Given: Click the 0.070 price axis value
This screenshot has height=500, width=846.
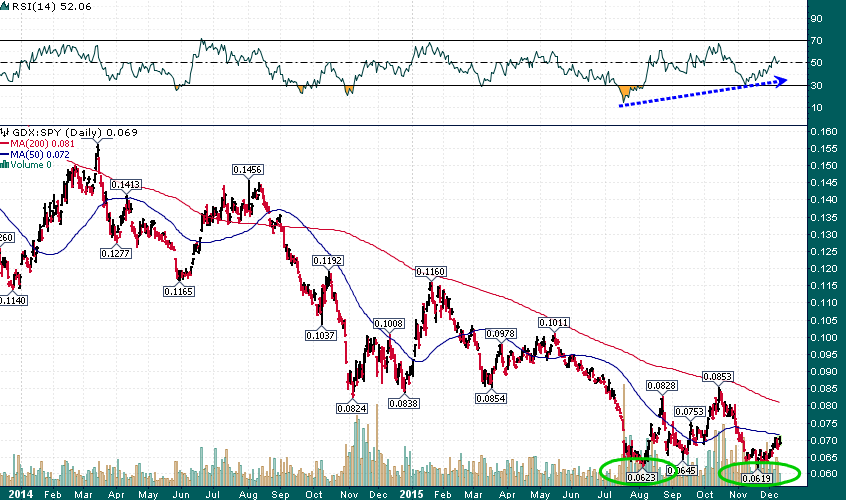Looking at the screenshot, I should point(824,441).
